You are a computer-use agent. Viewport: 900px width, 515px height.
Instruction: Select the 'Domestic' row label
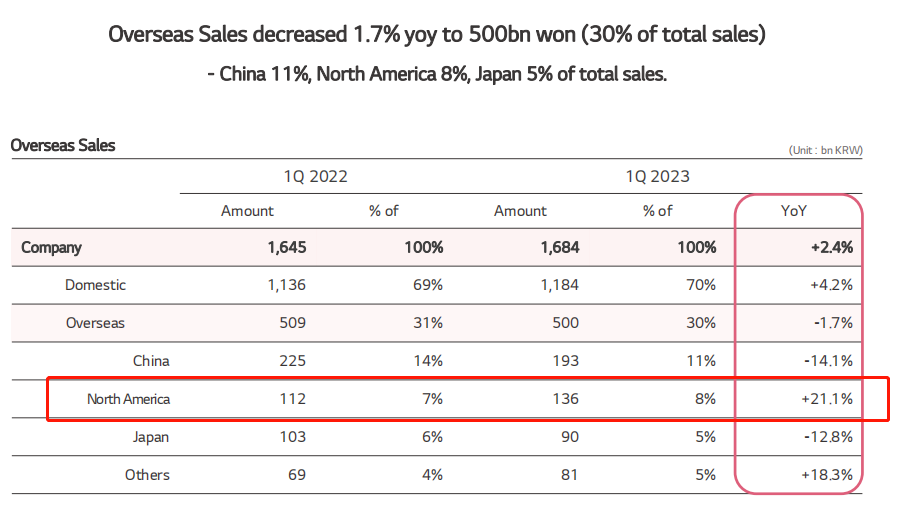point(95,285)
